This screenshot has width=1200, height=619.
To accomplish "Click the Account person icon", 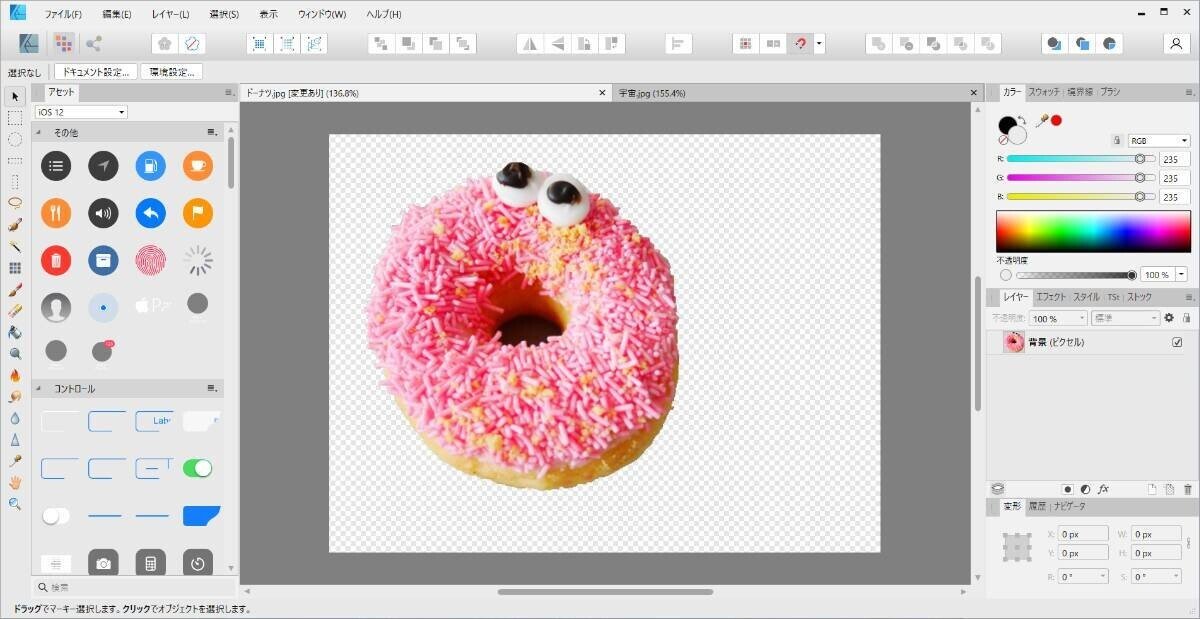I will [x=1176, y=44].
